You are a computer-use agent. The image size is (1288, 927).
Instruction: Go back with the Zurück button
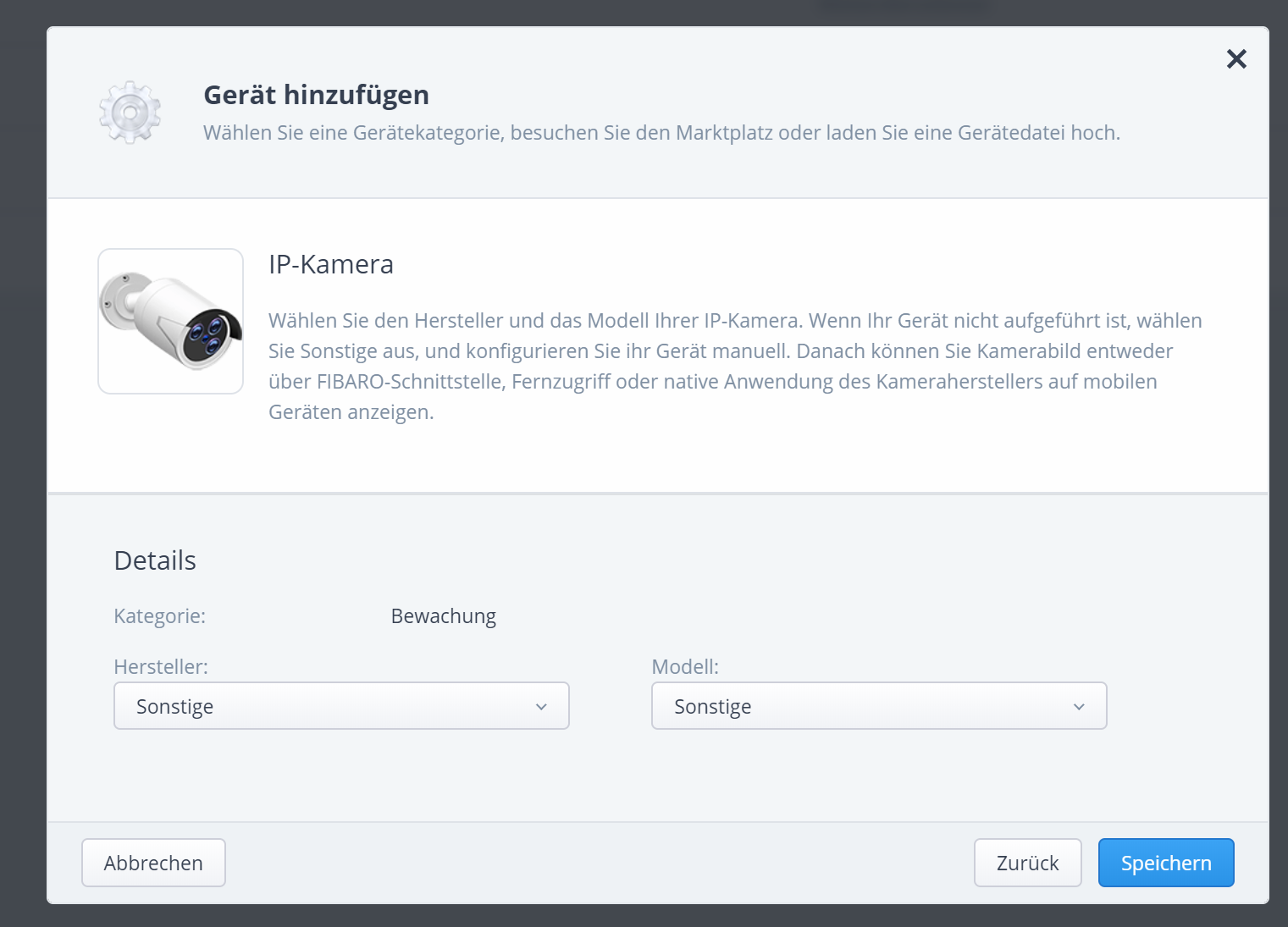[1027, 863]
